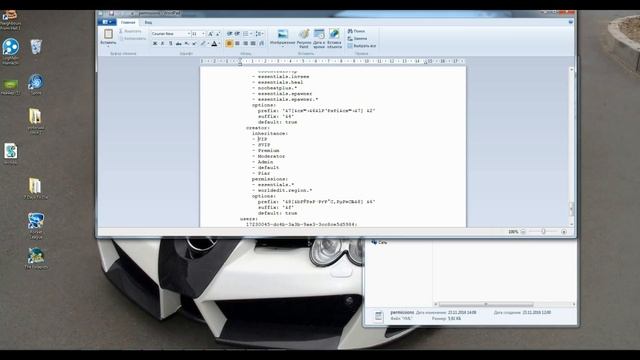Click the WordPad help icon
The image size is (640, 360).
click(x=571, y=22)
